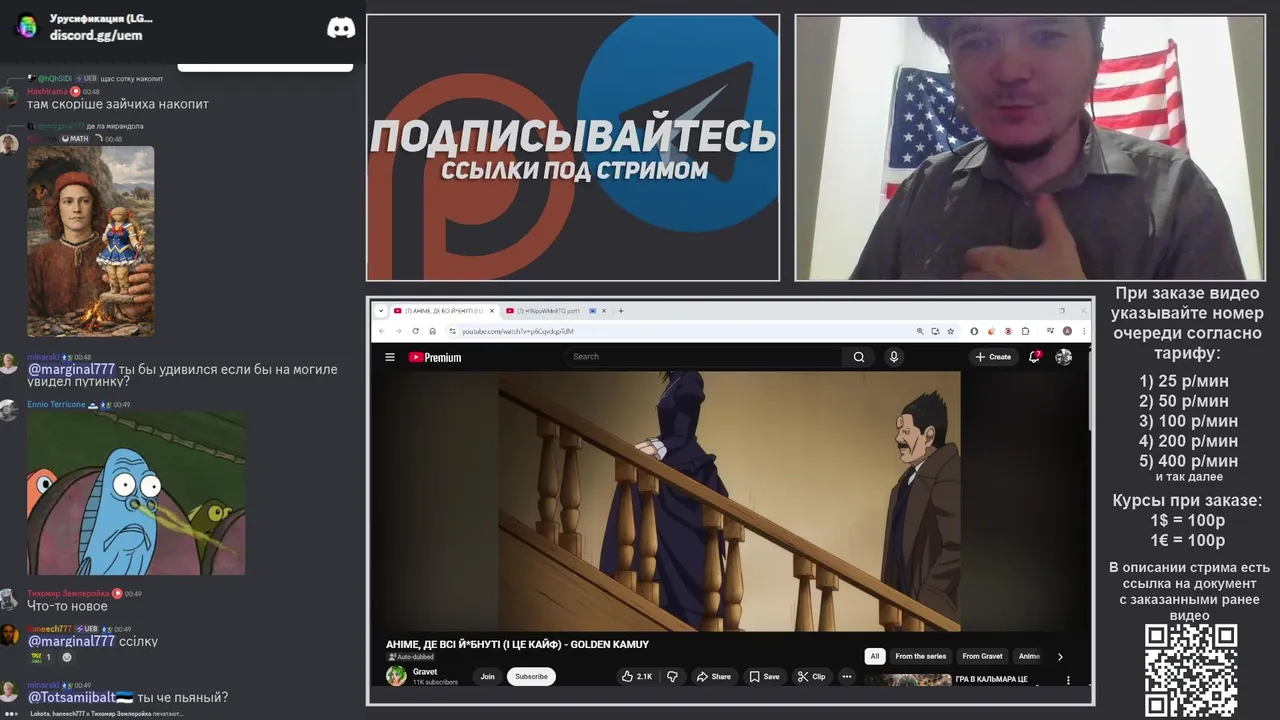Show more filter chips with right arrow
1280x720 pixels.
coord(1060,657)
